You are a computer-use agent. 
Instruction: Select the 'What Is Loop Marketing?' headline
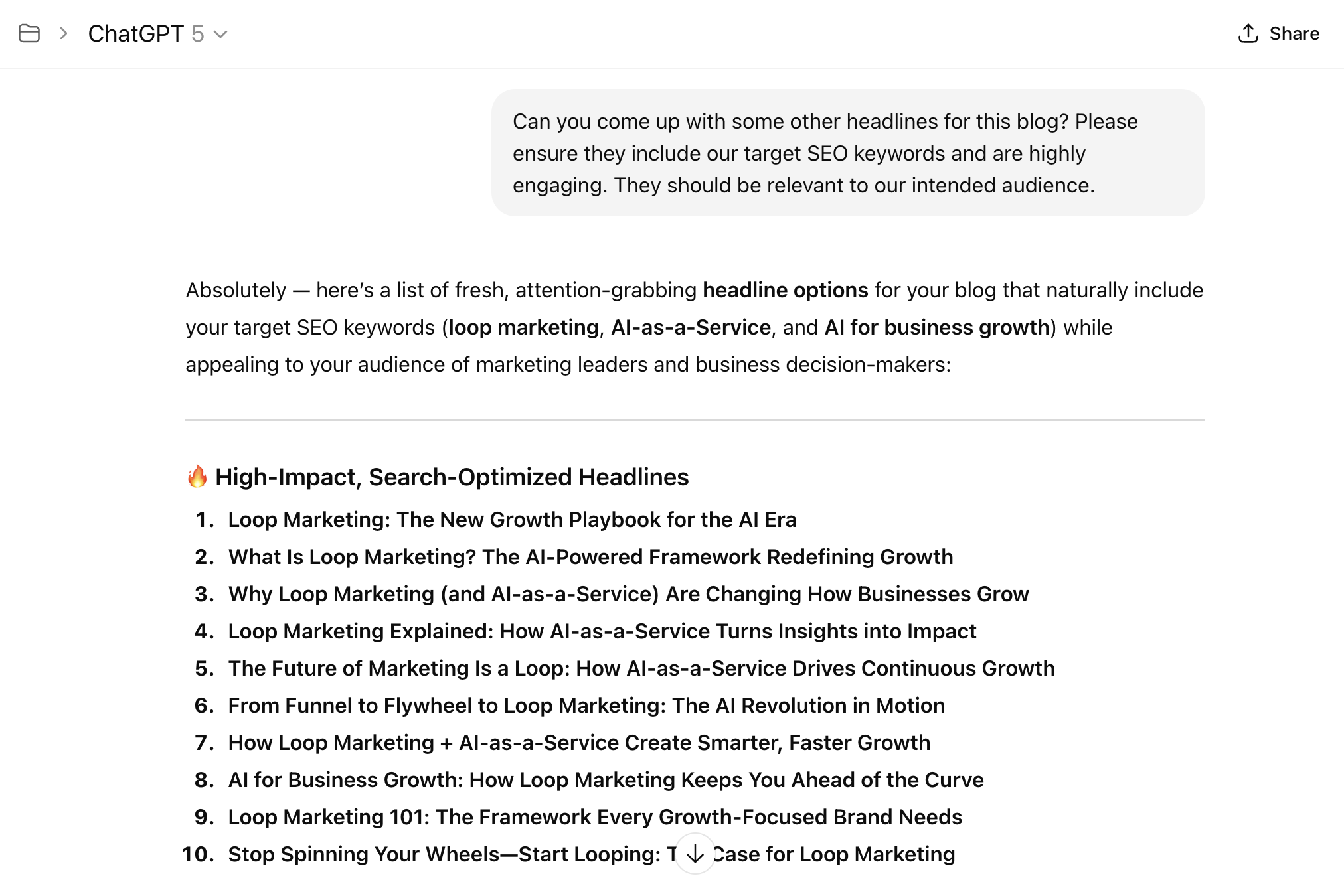pos(590,557)
